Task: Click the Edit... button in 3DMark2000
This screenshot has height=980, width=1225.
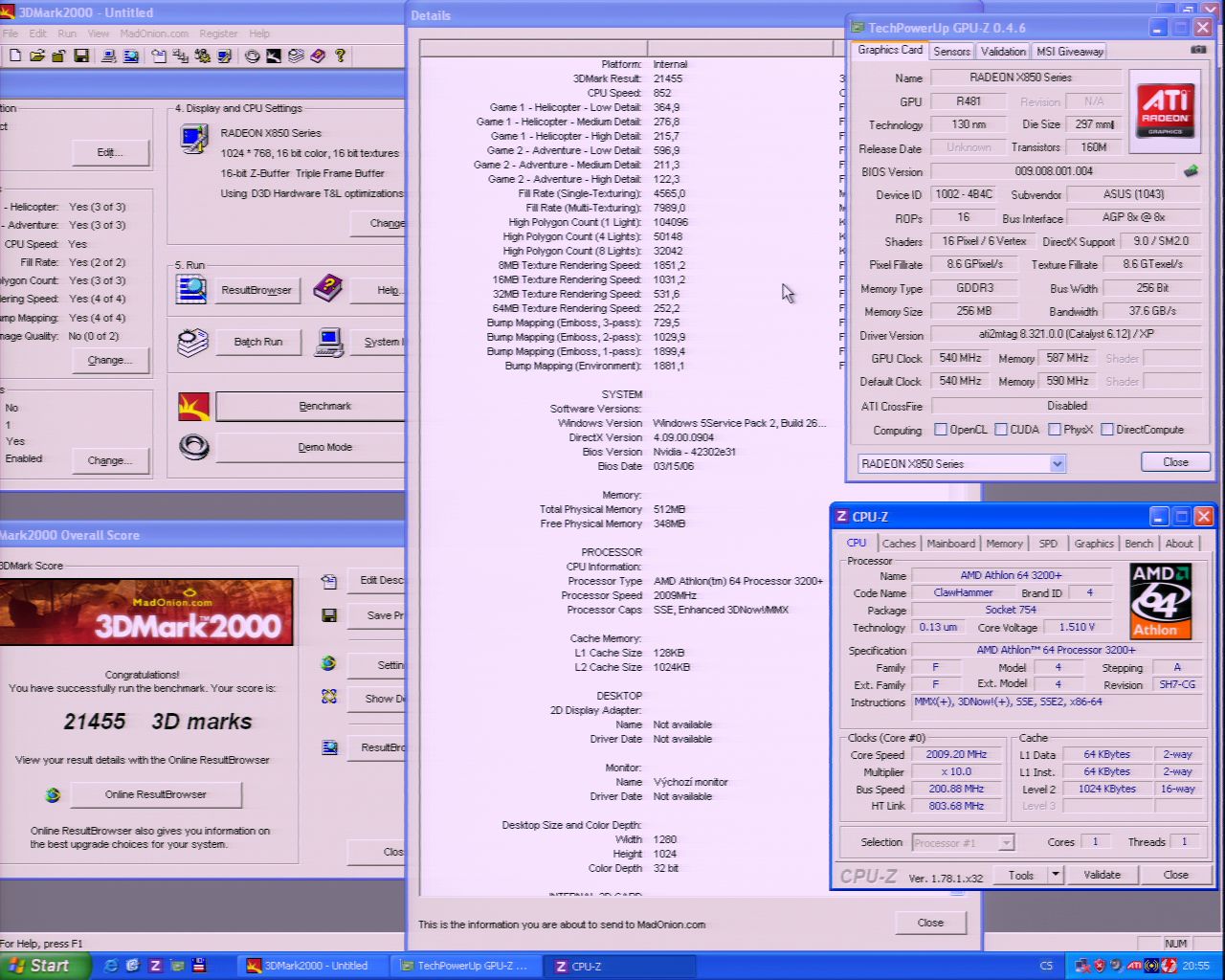Action: (110, 152)
